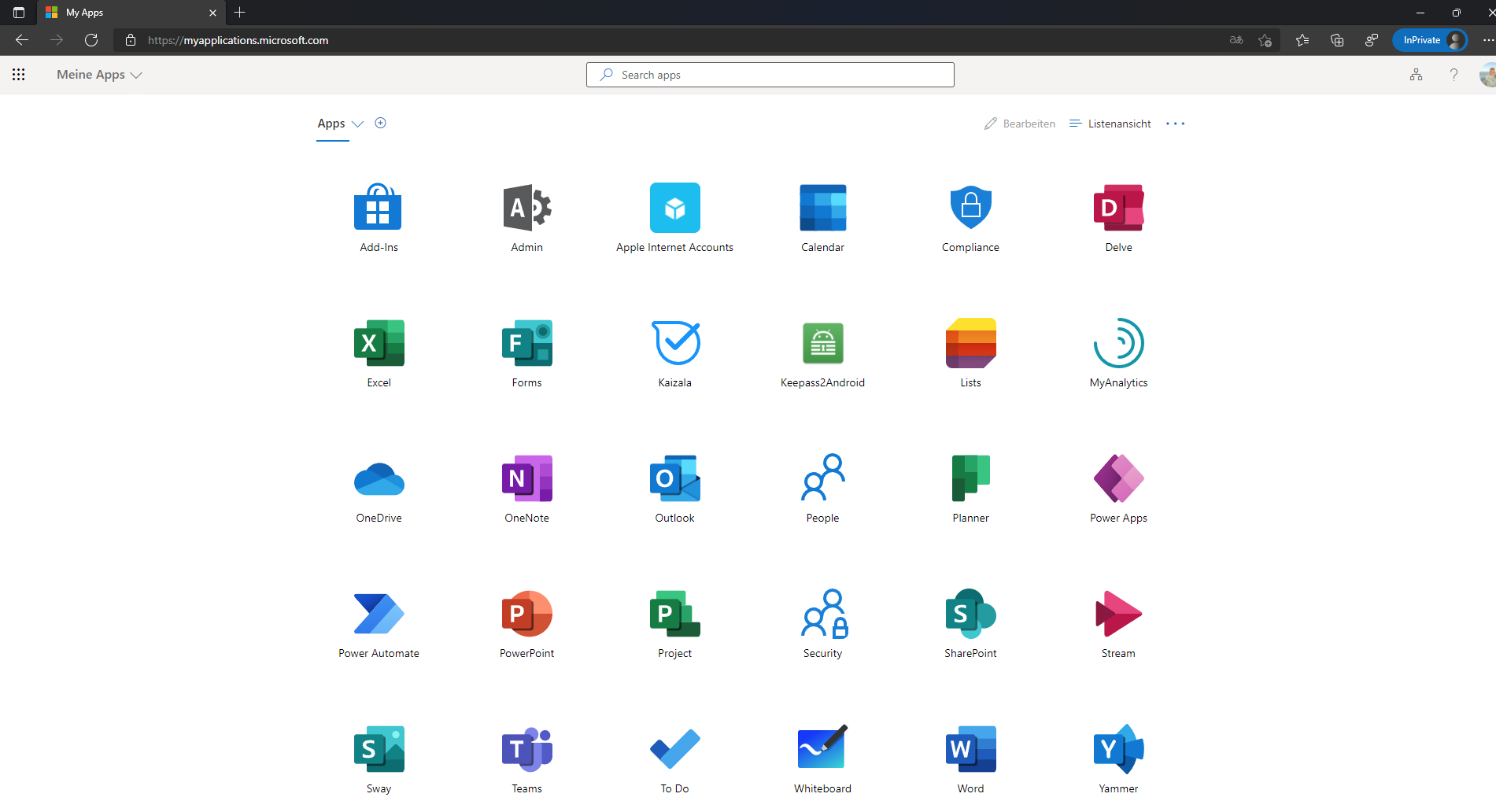Launch the Word app

point(970,749)
